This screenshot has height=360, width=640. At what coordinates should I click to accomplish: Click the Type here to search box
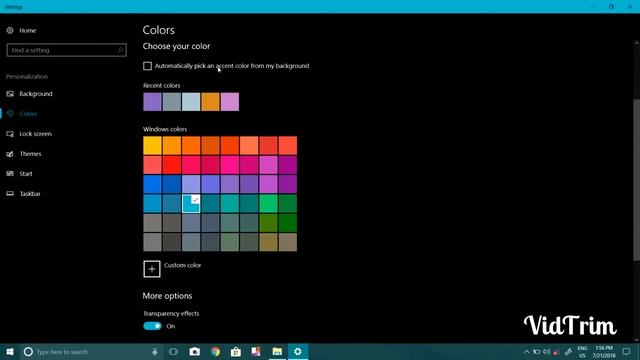(x=90, y=351)
